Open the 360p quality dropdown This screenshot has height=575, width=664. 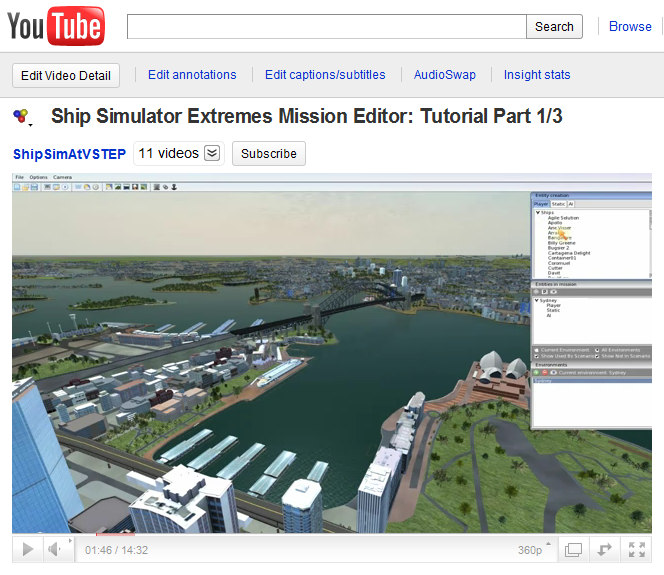(x=534, y=550)
